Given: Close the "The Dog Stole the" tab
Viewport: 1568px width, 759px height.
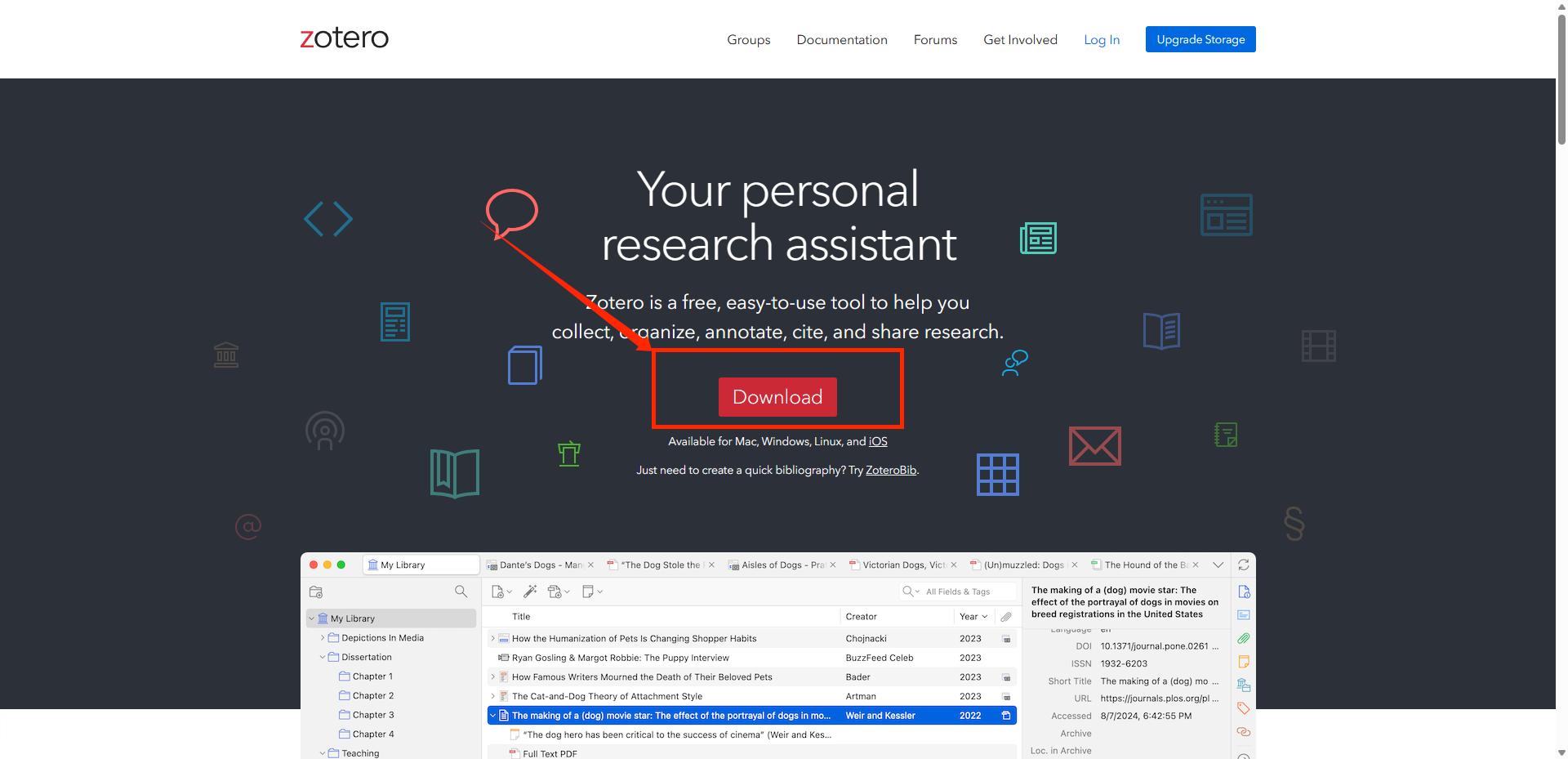Looking at the screenshot, I should click(711, 565).
